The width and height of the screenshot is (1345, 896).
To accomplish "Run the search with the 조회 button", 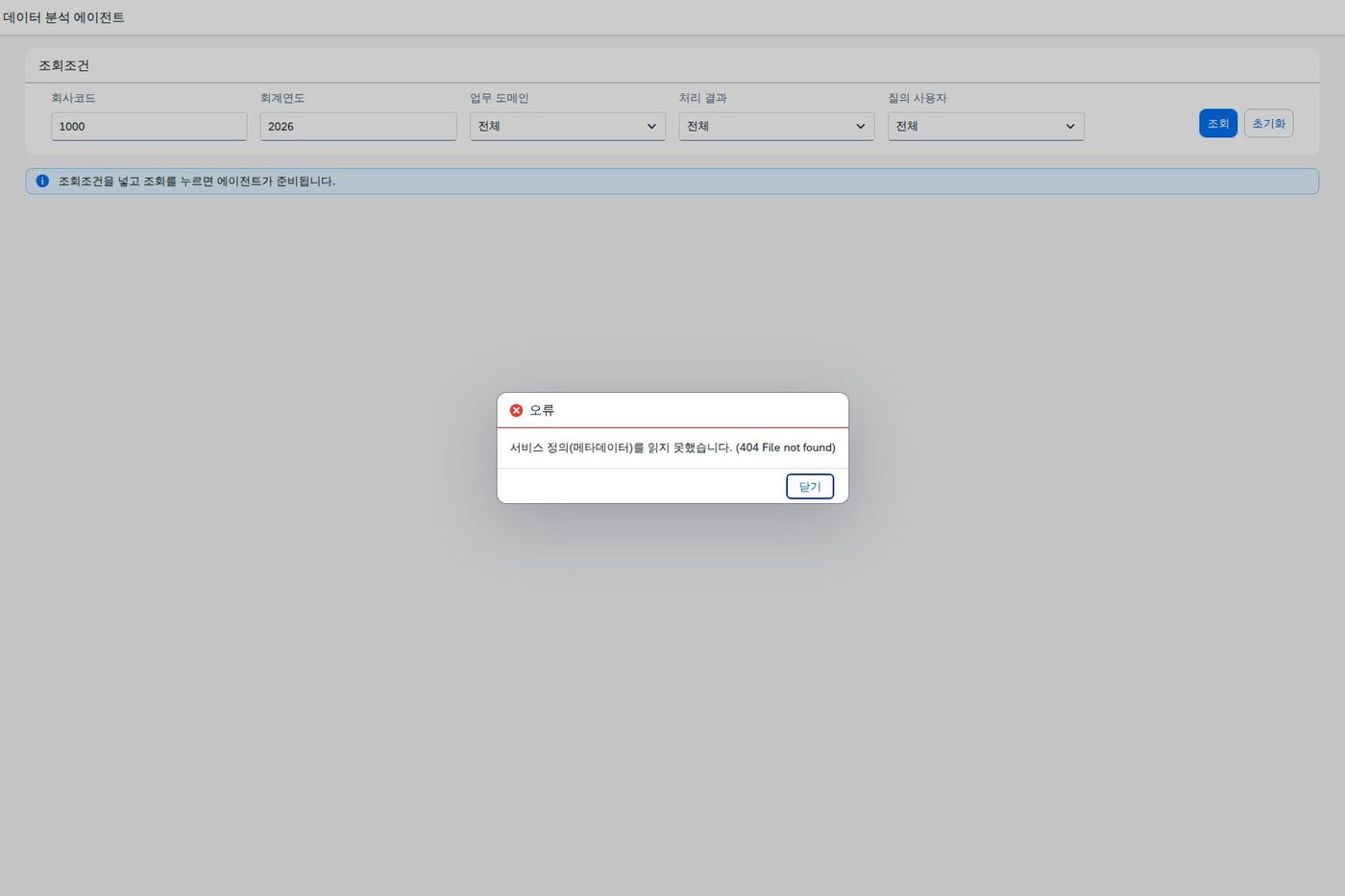I will coord(1217,123).
